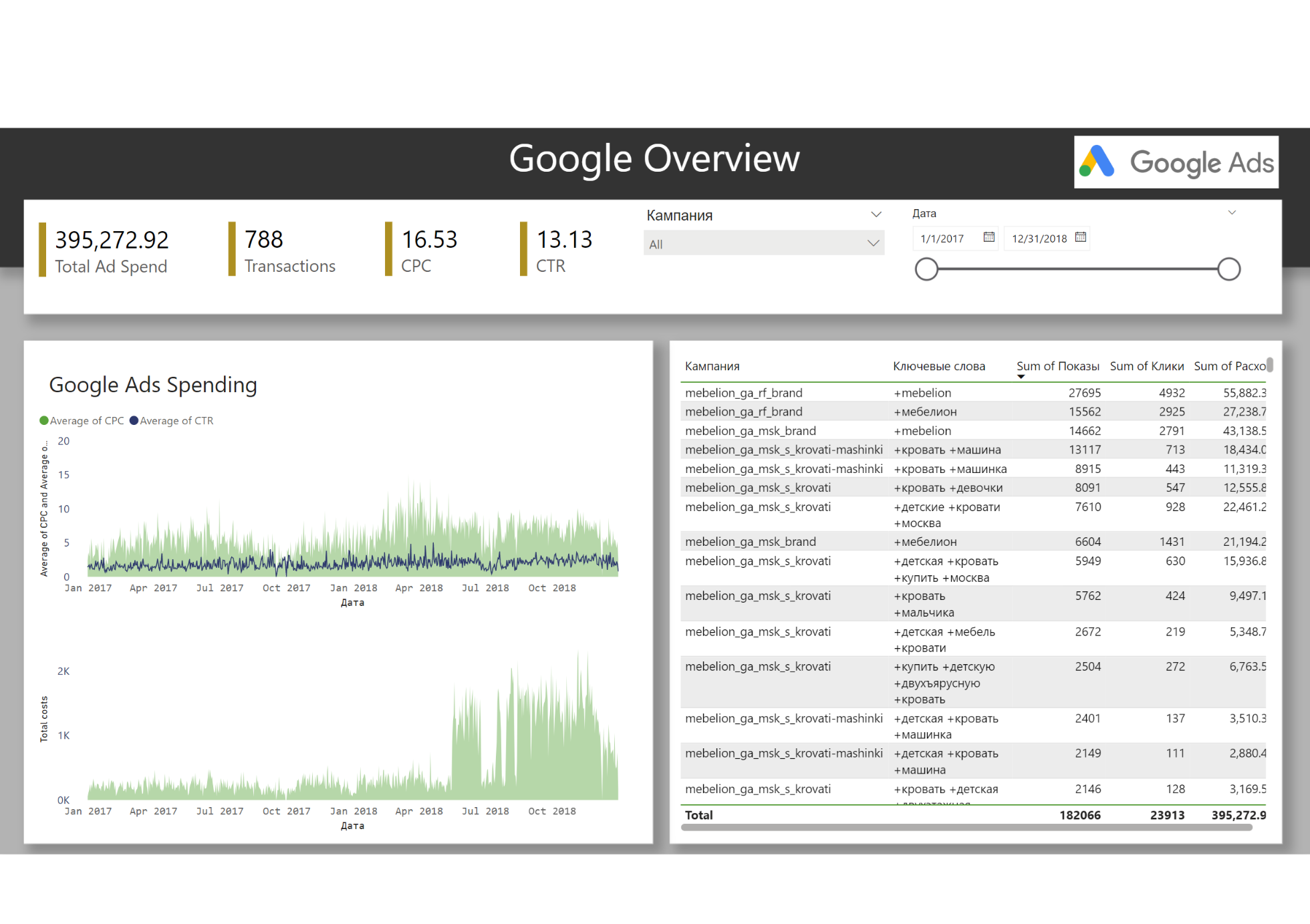Click the sort arrow under Sum of Показы

tap(1021, 377)
